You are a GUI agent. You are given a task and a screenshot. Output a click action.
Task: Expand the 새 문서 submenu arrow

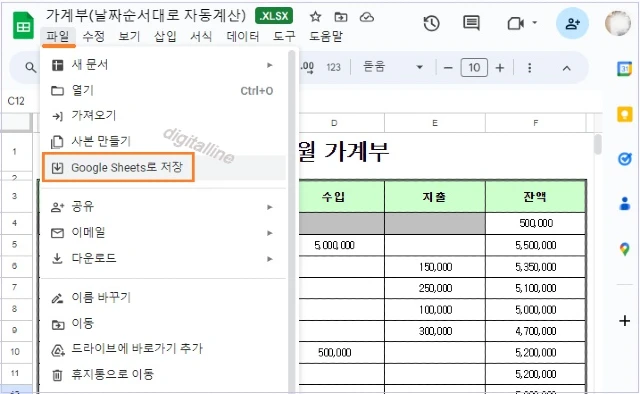(270, 65)
